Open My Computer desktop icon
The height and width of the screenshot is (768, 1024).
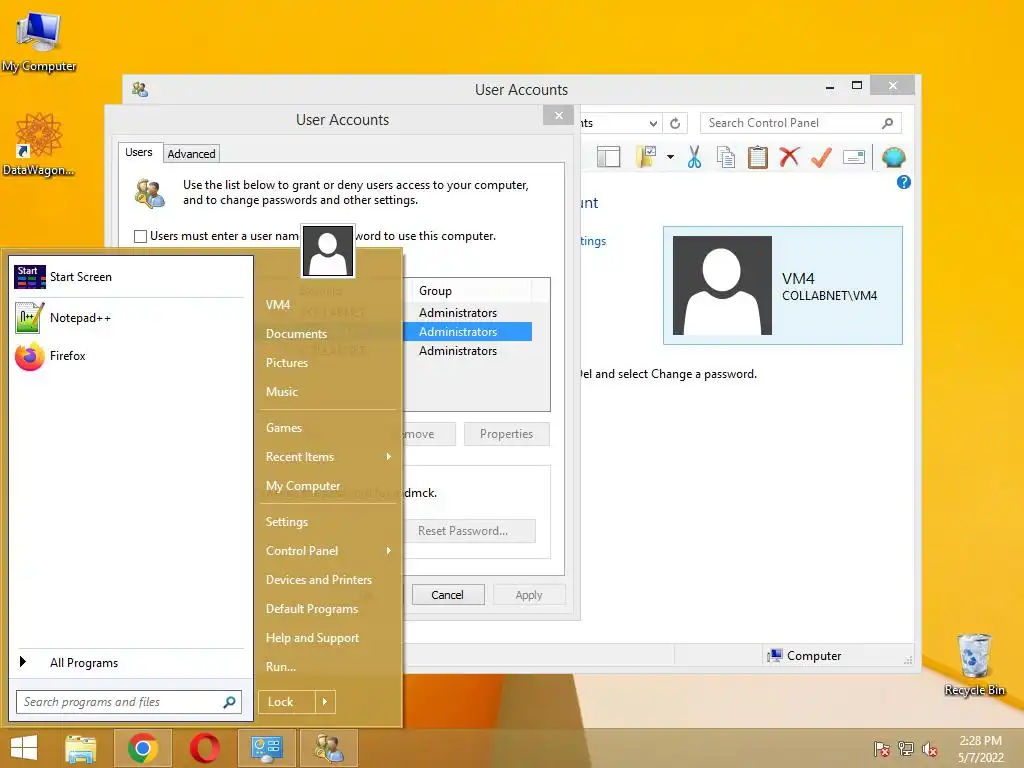click(39, 42)
